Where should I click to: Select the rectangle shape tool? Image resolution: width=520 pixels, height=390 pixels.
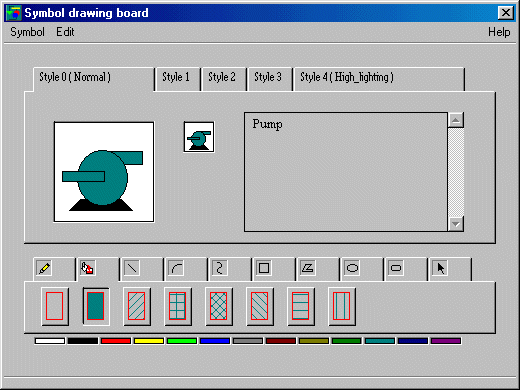coord(264,268)
